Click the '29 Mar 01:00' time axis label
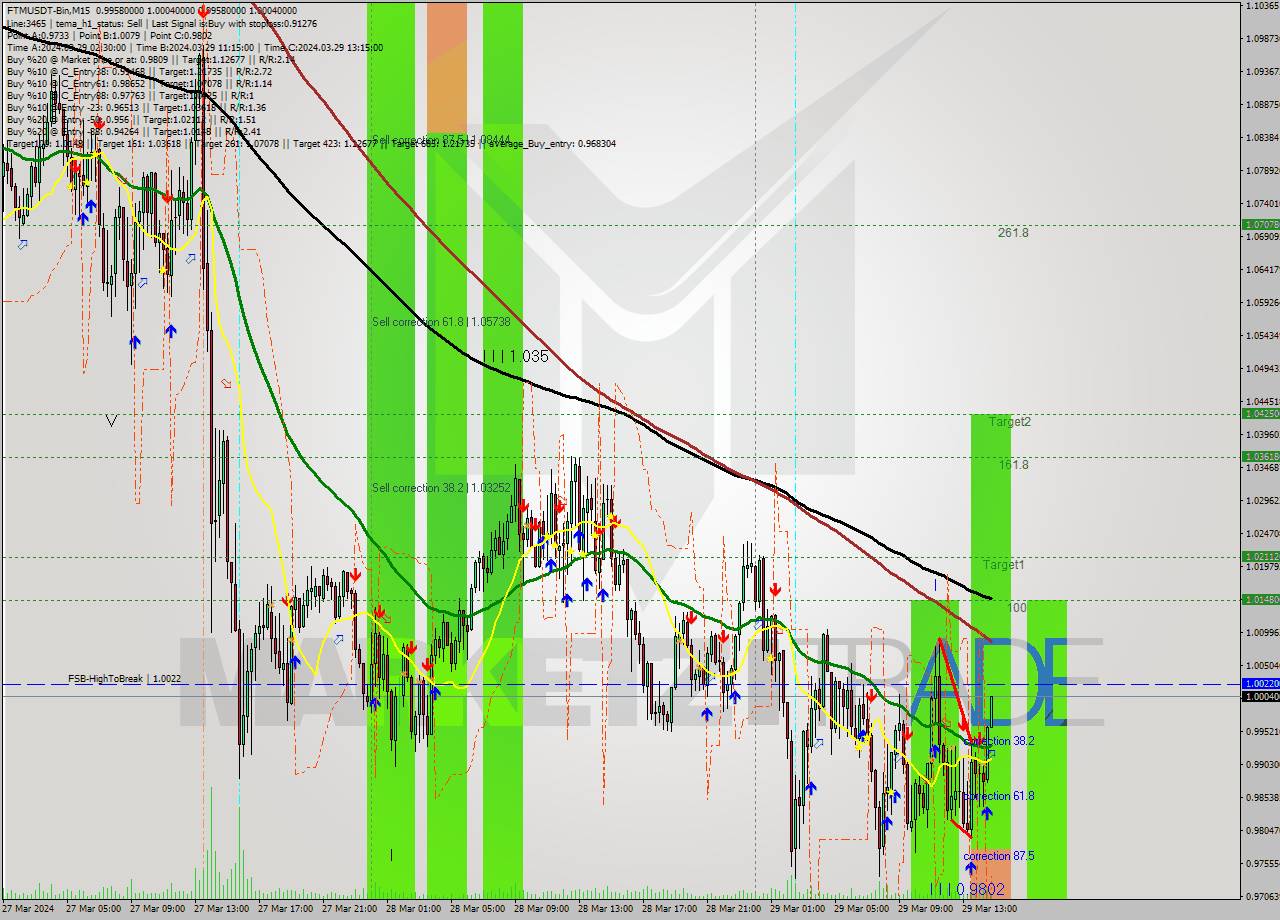The height and width of the screenshot is (920, 1280). pos(798,909)
